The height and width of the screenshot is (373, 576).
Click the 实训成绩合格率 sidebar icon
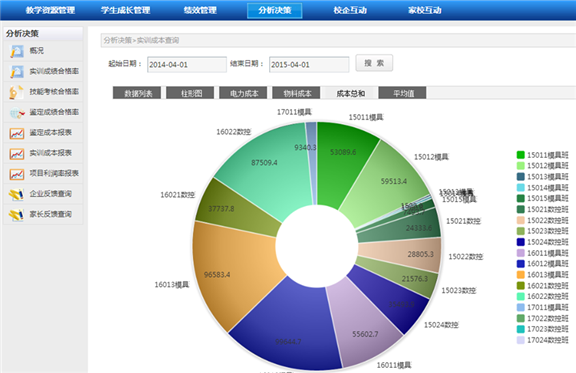17,72
